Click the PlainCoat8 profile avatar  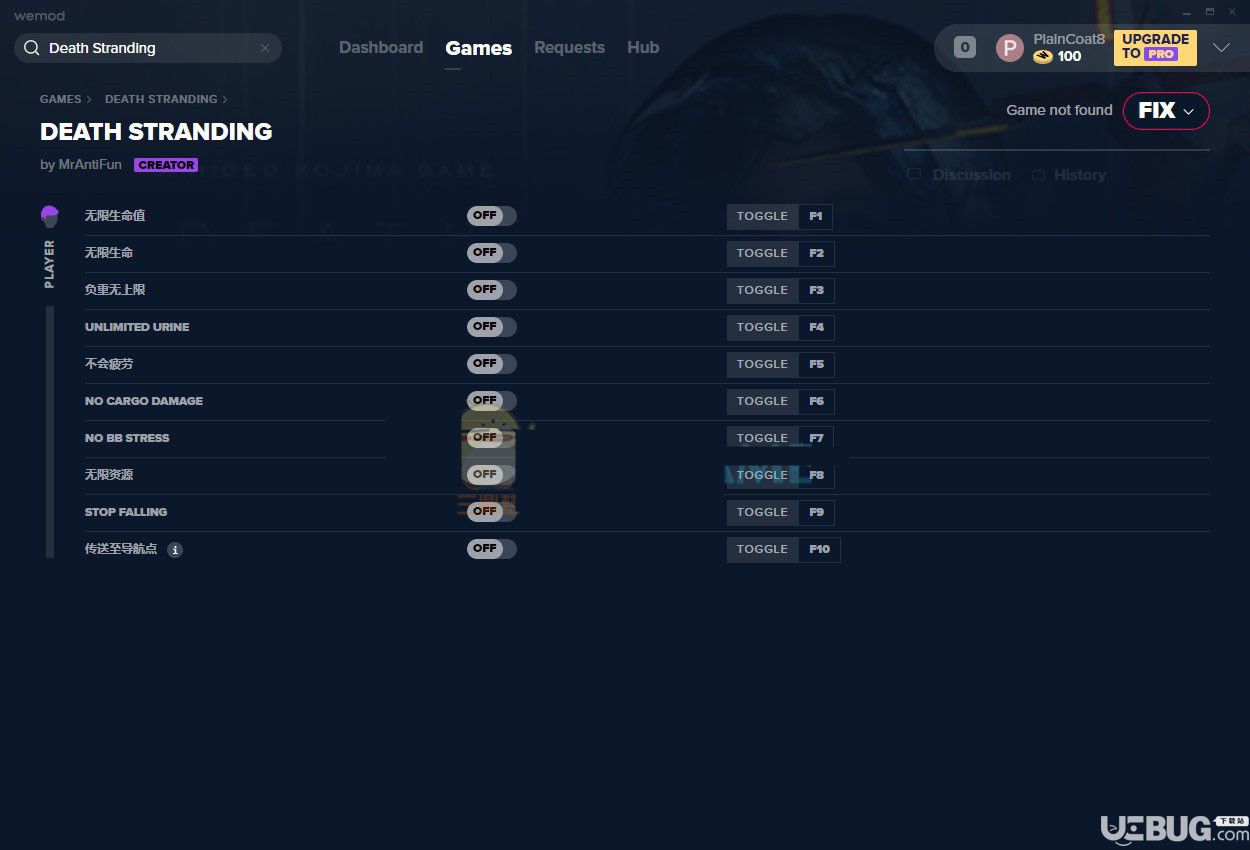pos(1010,48)
